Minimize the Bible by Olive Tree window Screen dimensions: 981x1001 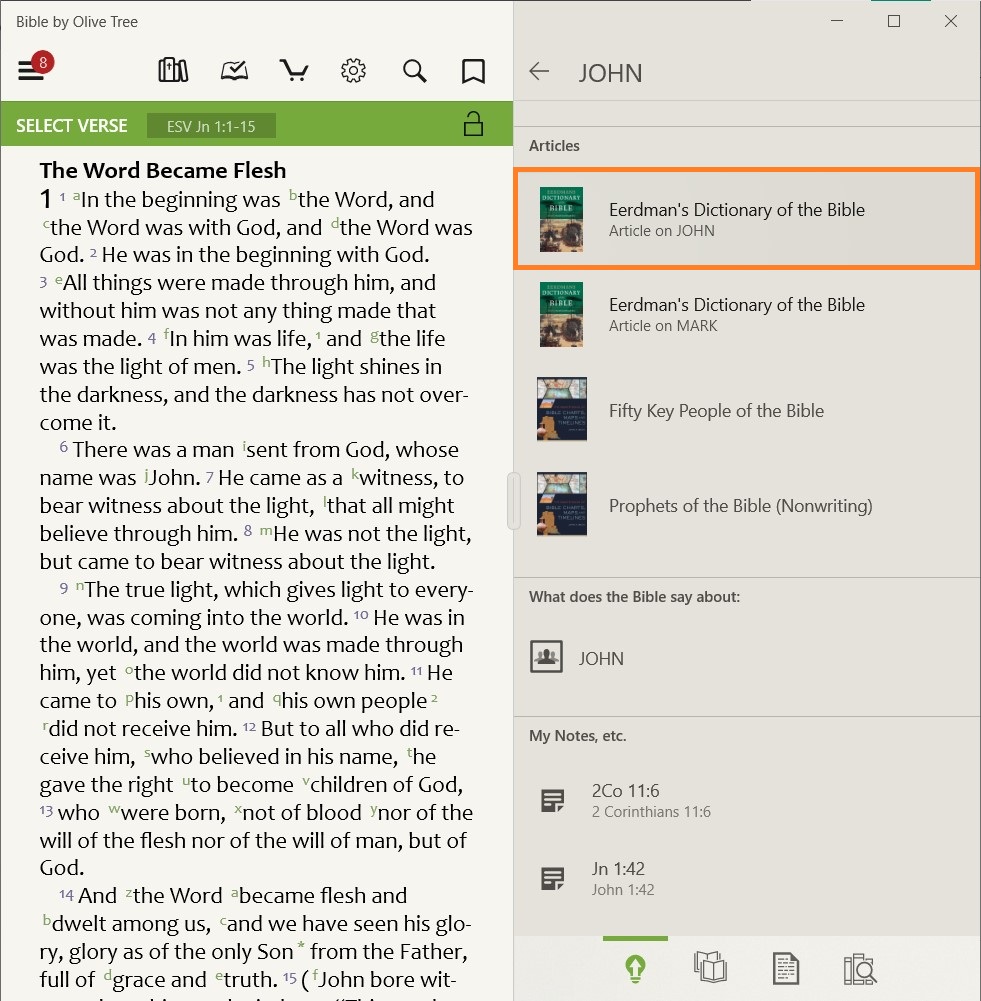pos(837,21)
